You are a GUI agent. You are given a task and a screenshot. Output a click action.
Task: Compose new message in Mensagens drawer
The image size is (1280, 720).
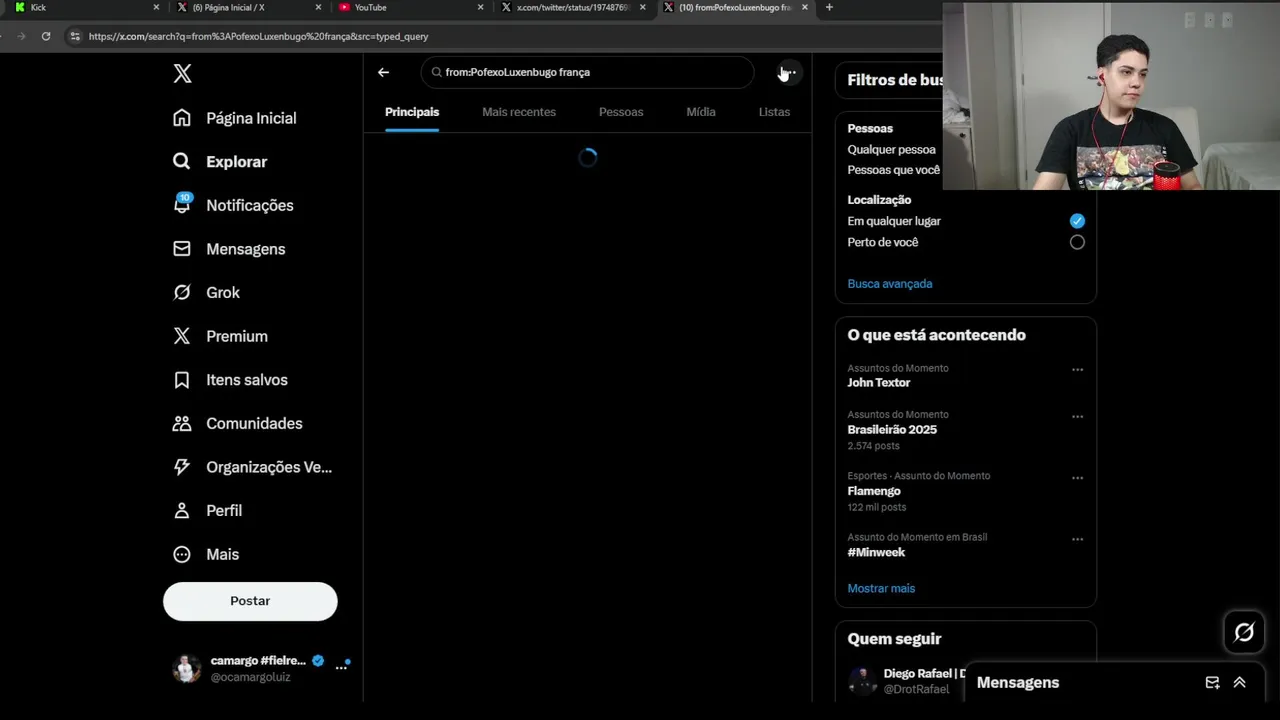point(1212,682)
